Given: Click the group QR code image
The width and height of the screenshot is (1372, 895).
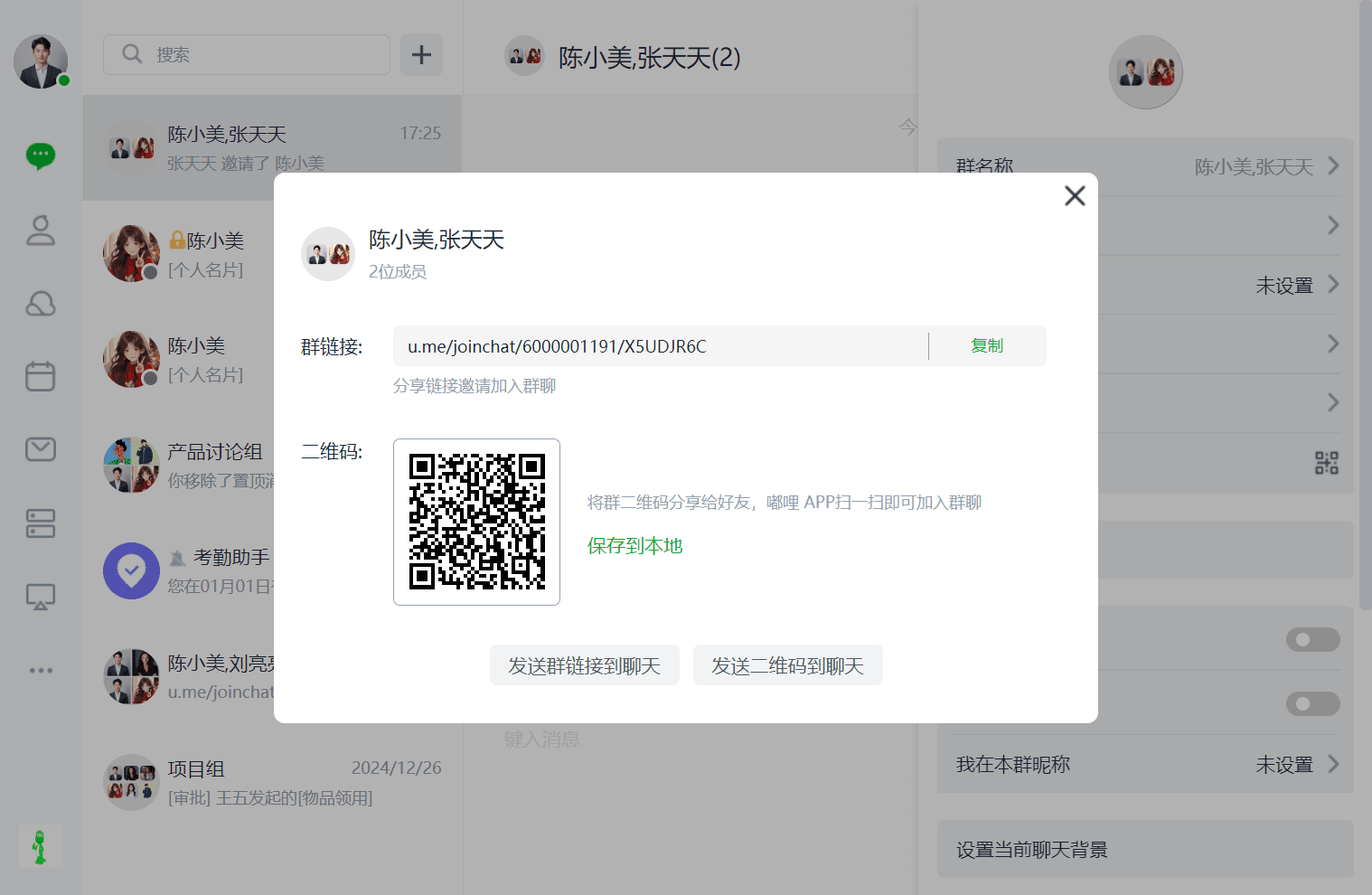Looking at the screenshot, I should tap(476, 522).
